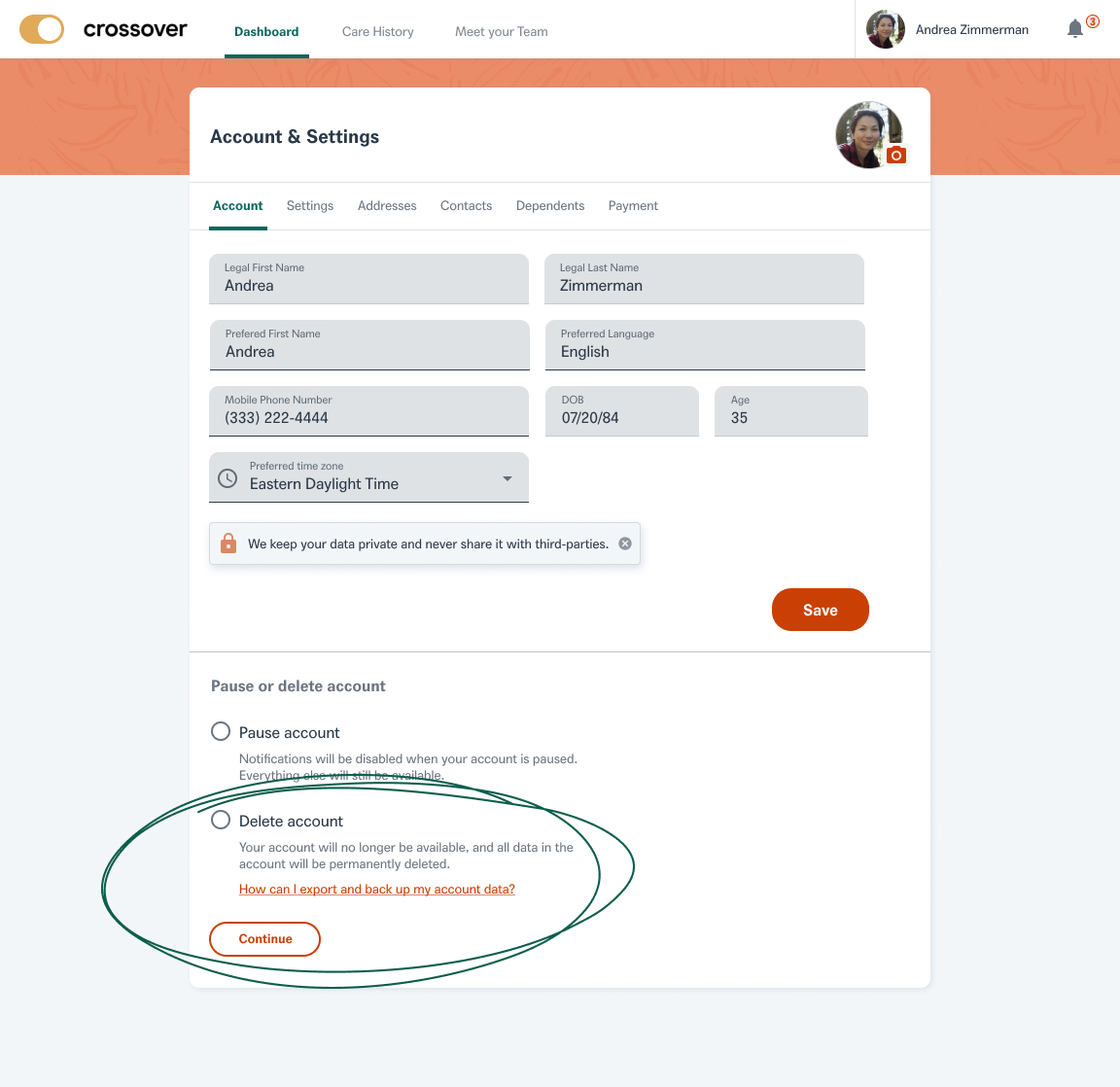Toggle the yellow switch beside crossover logo
This screenshot has height=1087, width=1120.
point(42,29)
